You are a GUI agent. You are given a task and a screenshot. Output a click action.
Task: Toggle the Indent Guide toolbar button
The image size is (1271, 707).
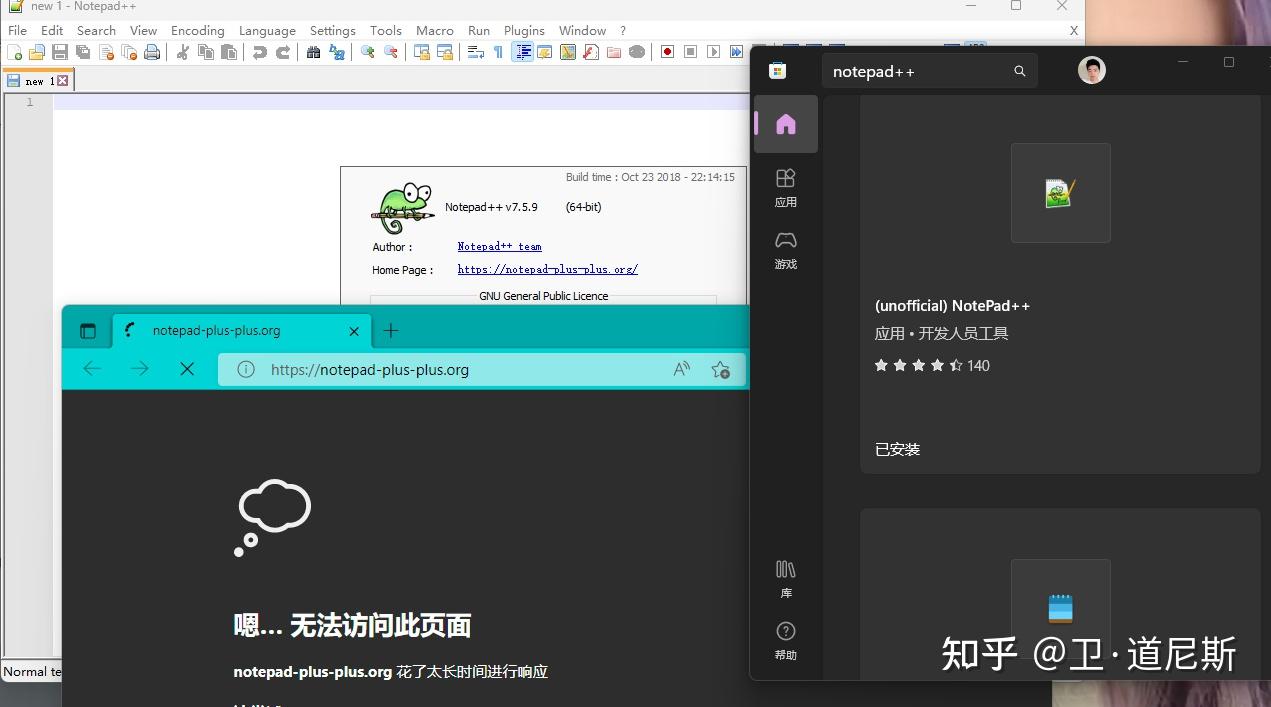coord(522,52)
